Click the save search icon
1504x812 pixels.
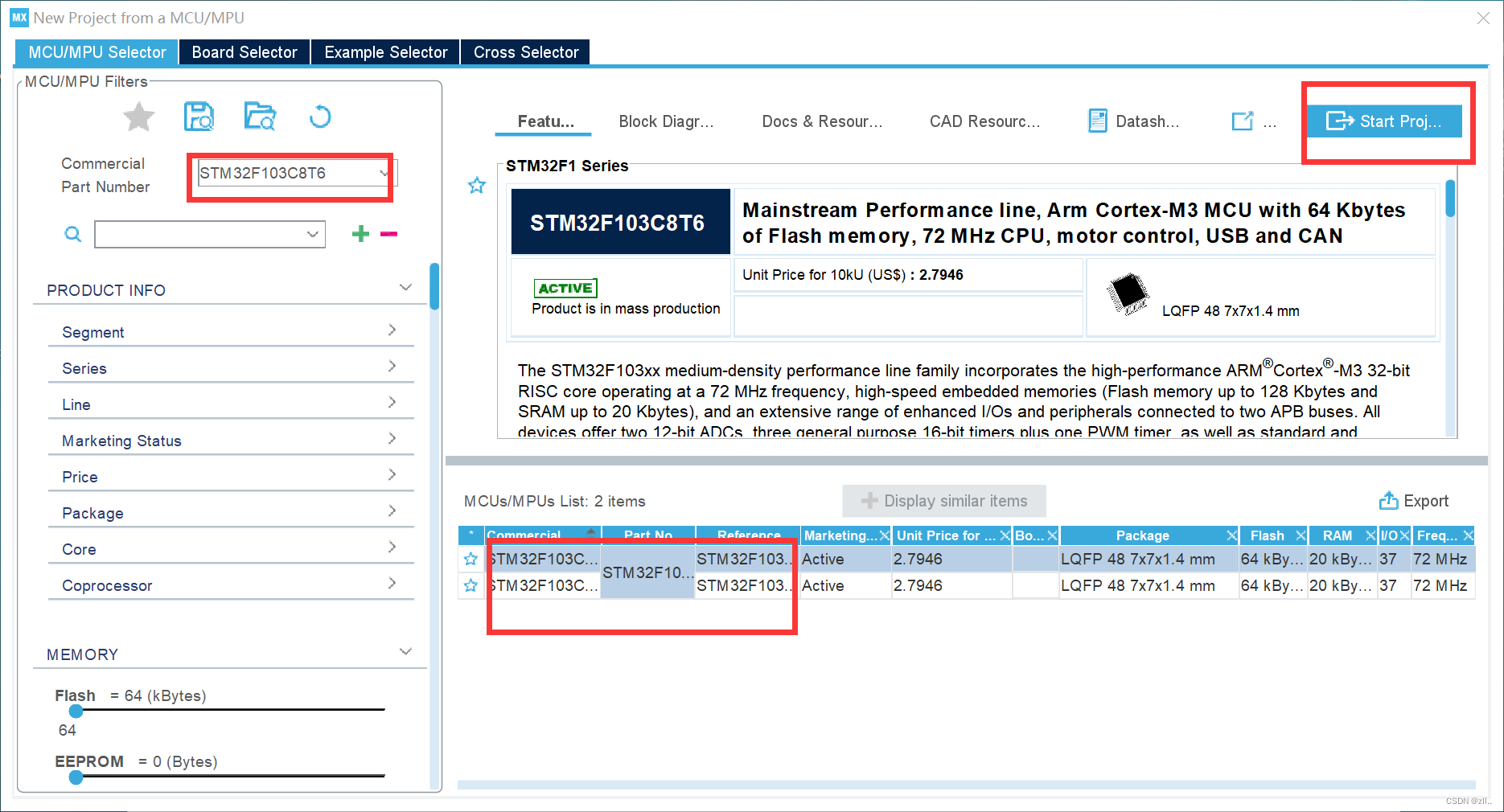tap(199, 117)
